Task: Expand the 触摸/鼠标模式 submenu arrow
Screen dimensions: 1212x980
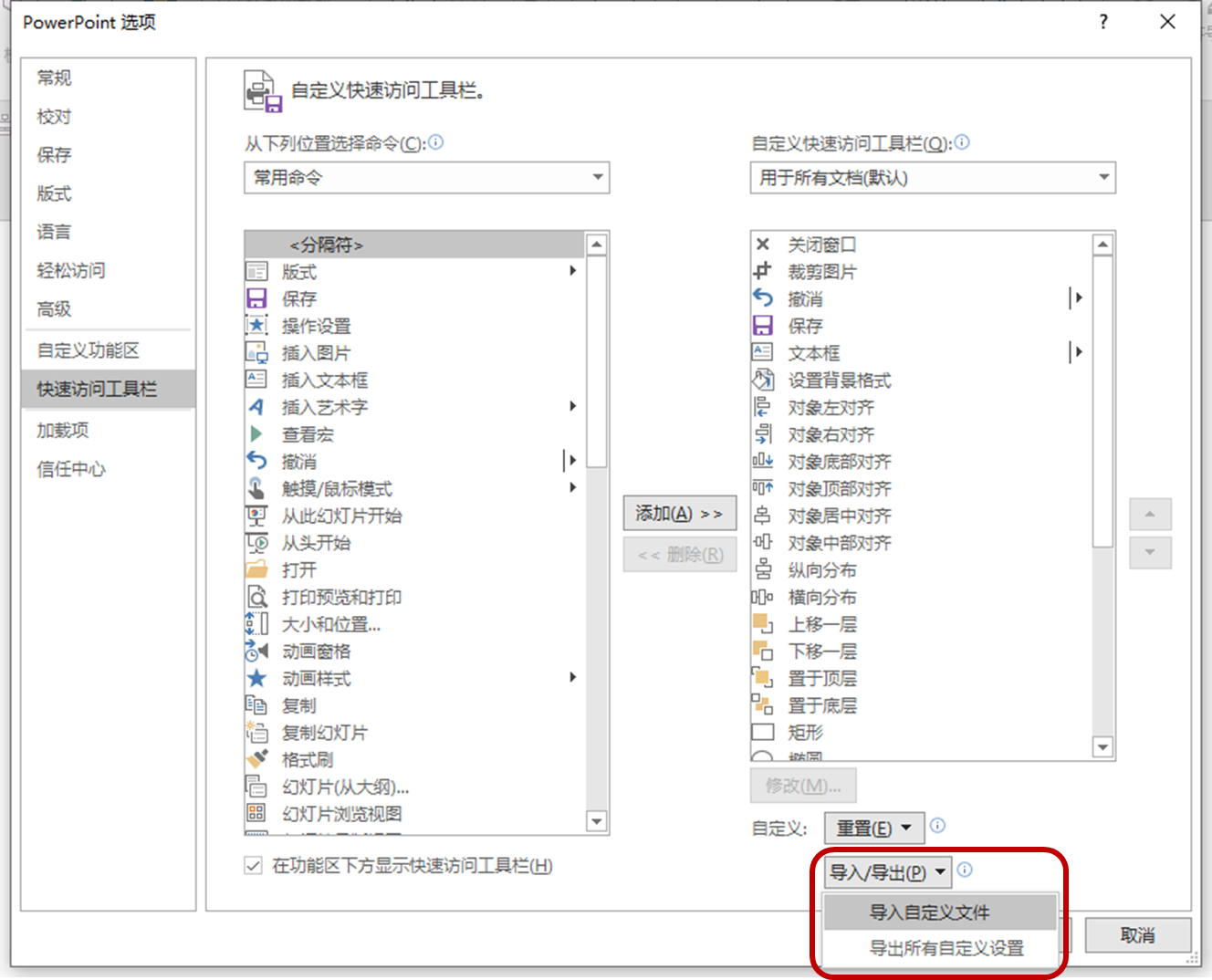Action: (573, 487)
